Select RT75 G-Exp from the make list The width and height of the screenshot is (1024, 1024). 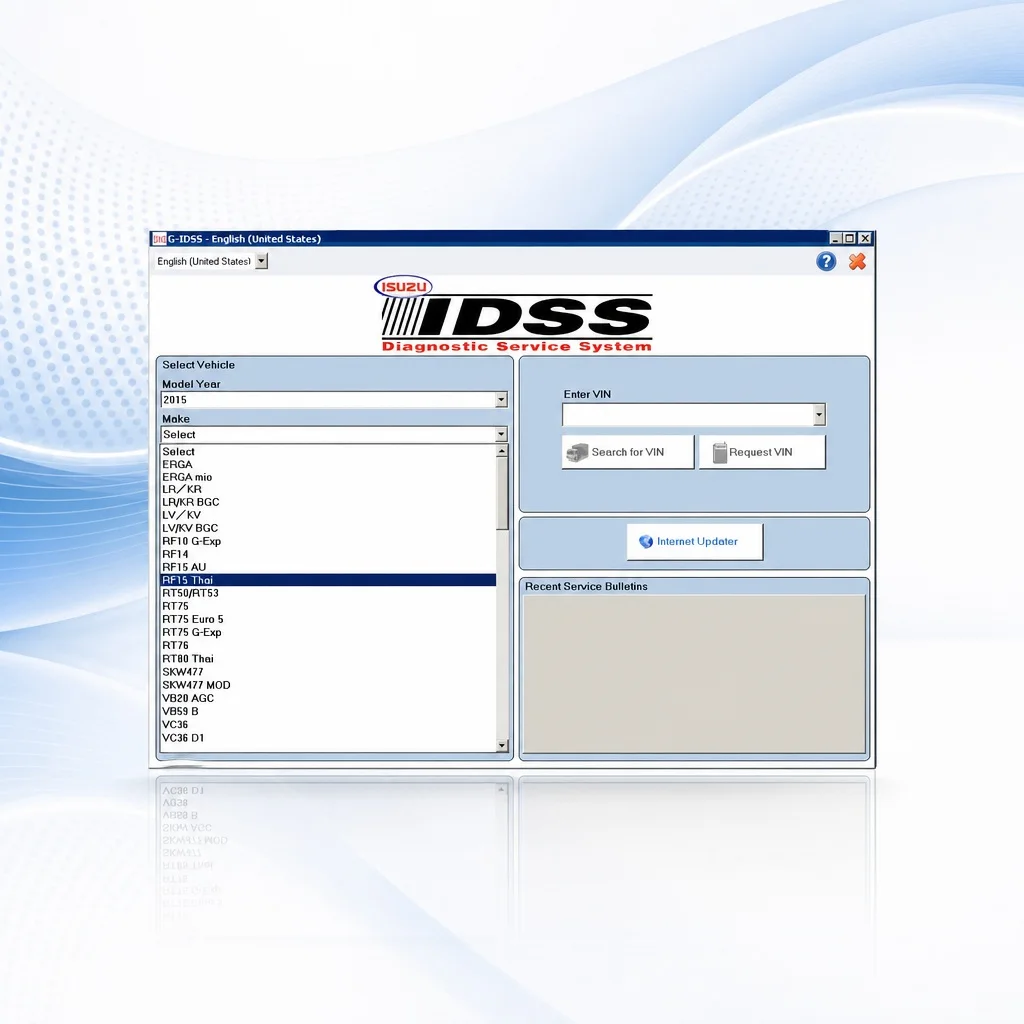point(328,632)
